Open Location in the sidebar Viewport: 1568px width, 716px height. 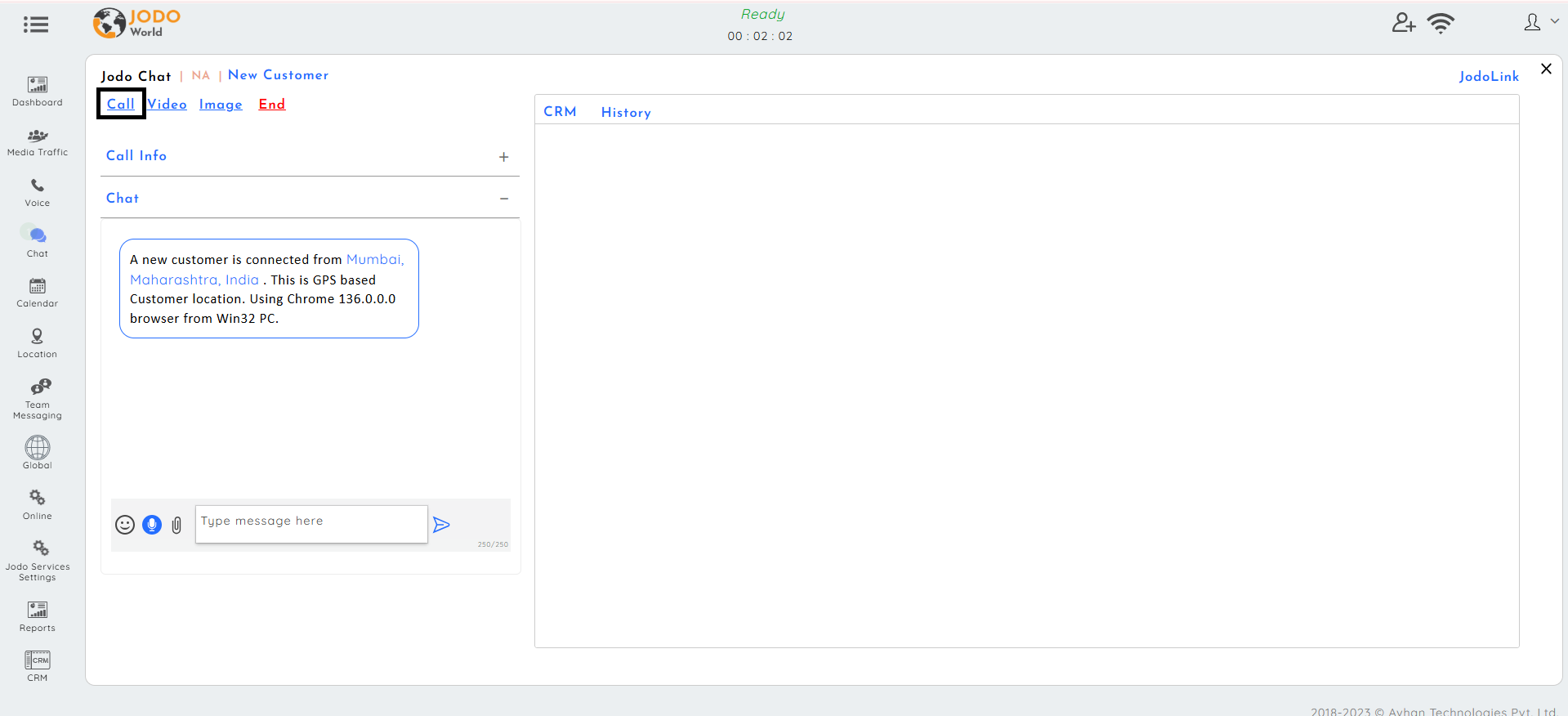[38, 344]
